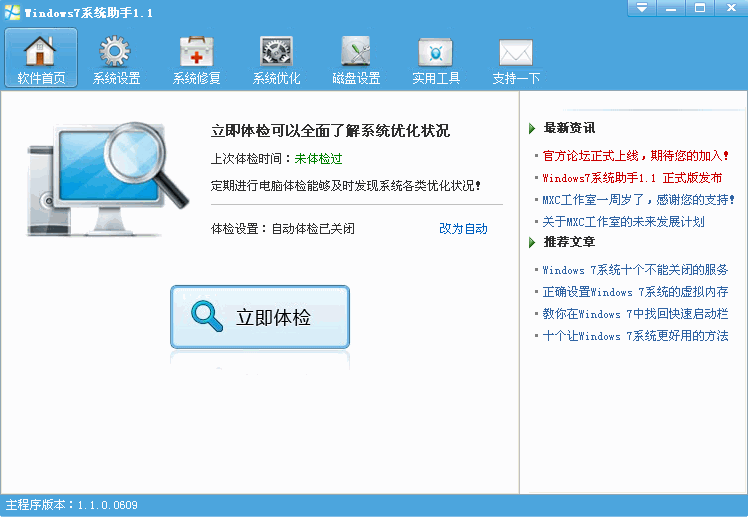Open article 十个让Windows 7系统更好用的方法
The image size is (748, 517).
click(635, 335)
